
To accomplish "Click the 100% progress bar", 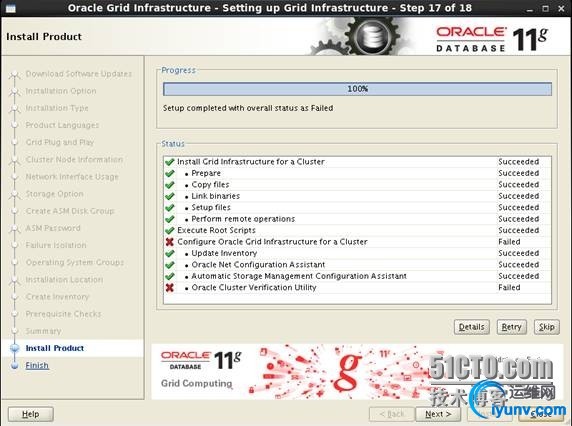I will 357,89.
